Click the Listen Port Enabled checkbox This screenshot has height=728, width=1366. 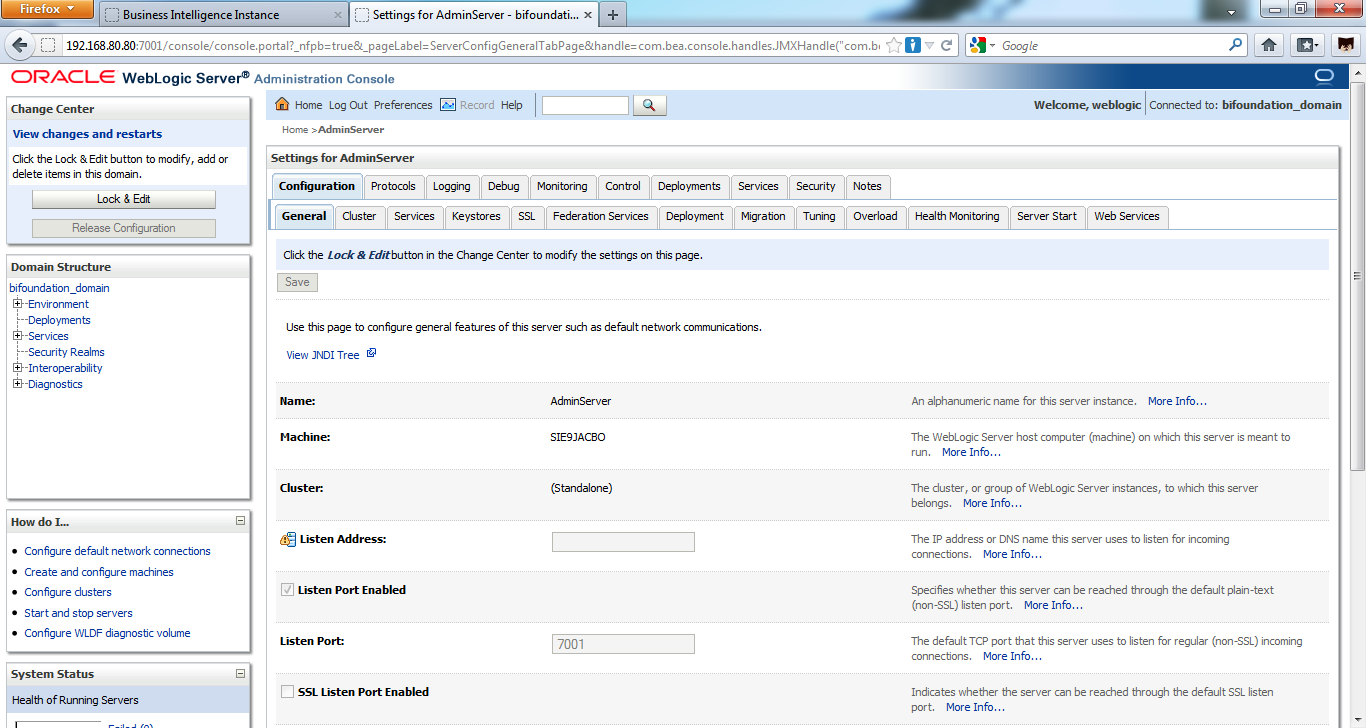pos(286,589)
